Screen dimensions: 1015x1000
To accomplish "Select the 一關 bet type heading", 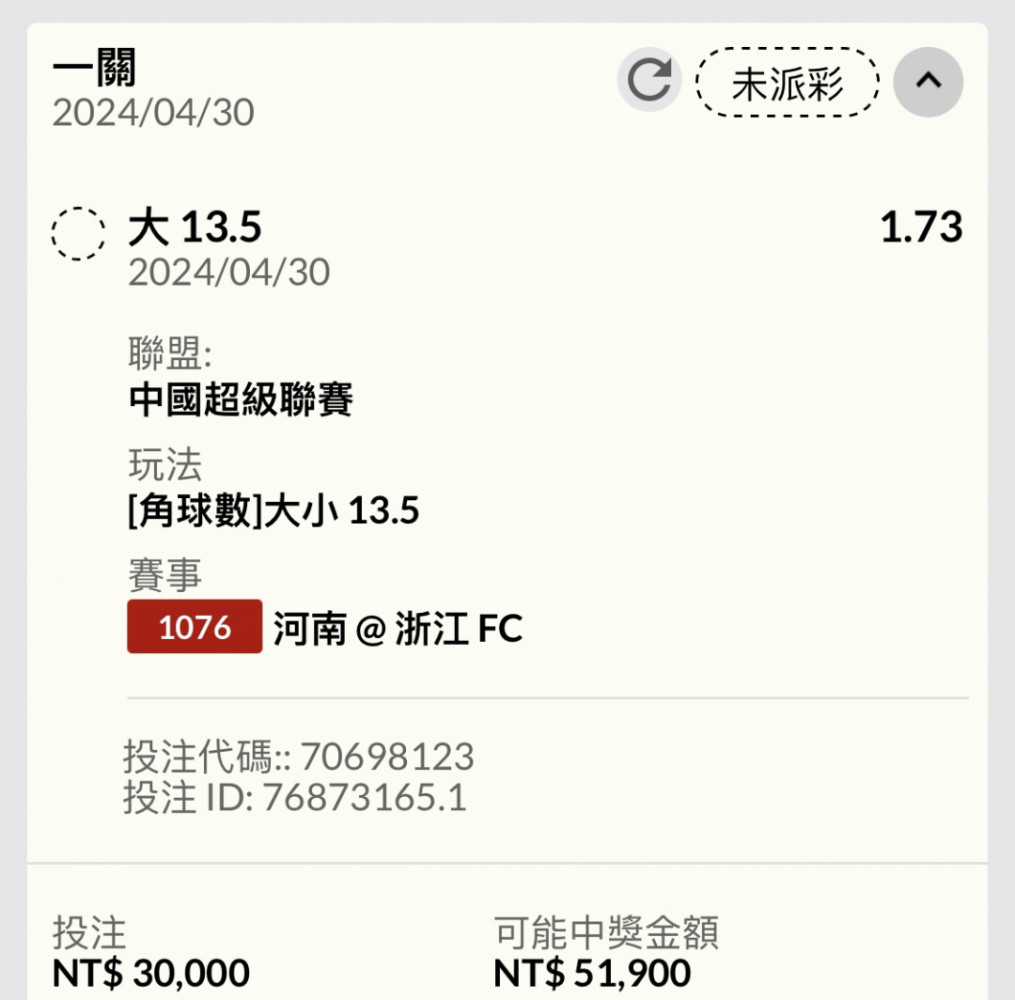I will [95, 67].
